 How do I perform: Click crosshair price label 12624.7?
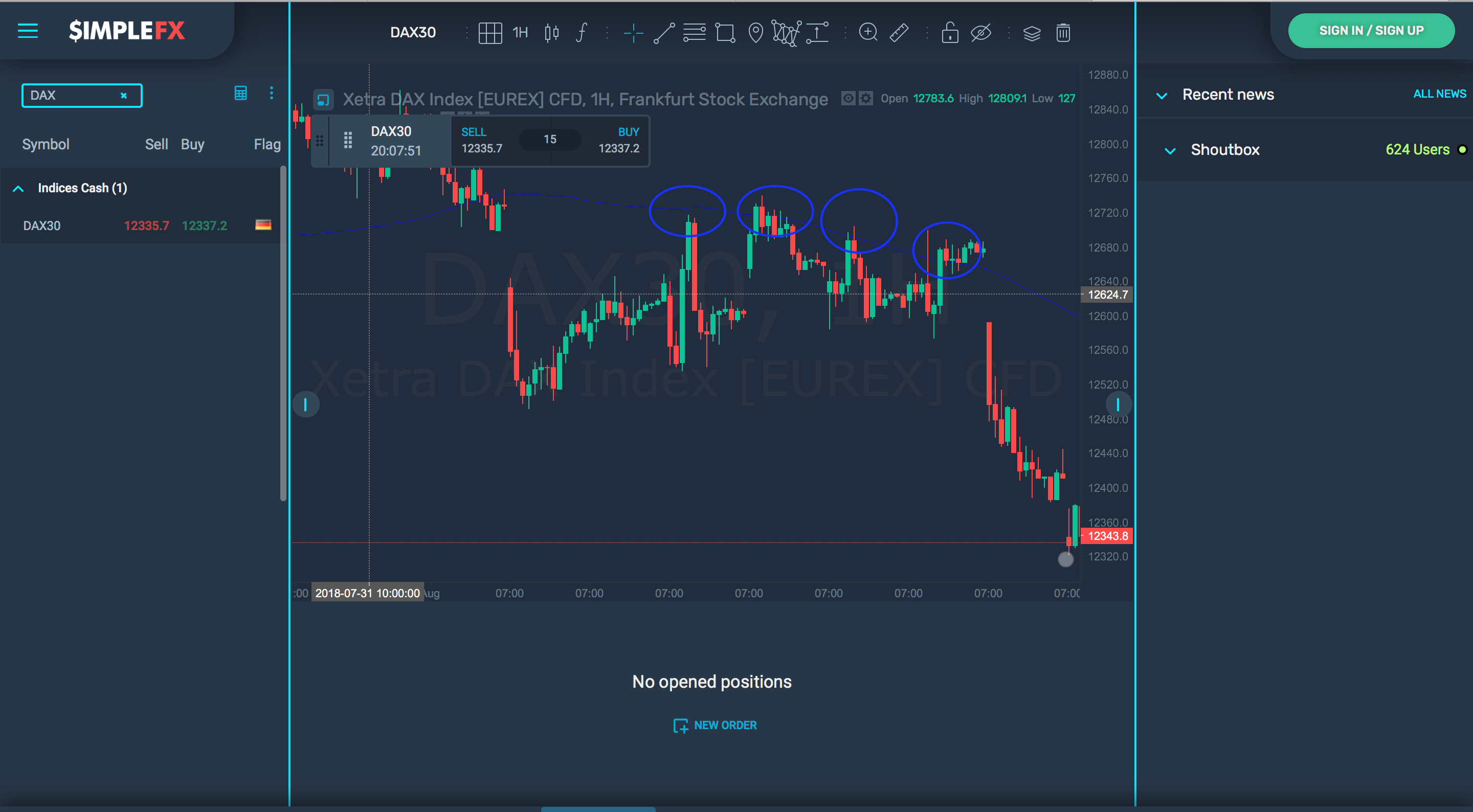1107,295
